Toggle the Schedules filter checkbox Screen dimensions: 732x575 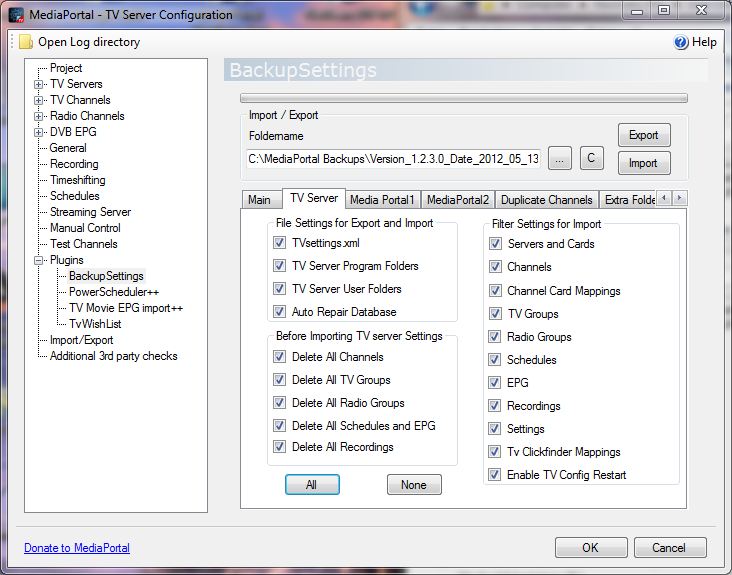pos(495,359)
